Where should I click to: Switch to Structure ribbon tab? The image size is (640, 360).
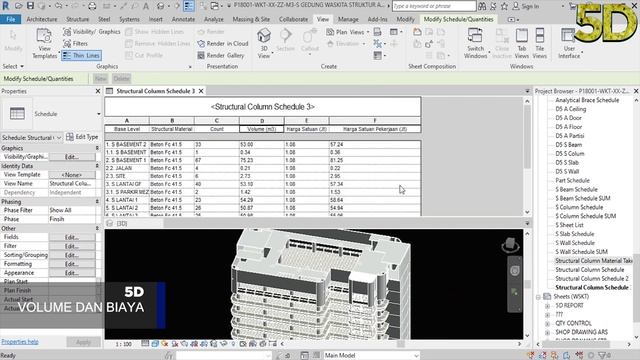78,19
